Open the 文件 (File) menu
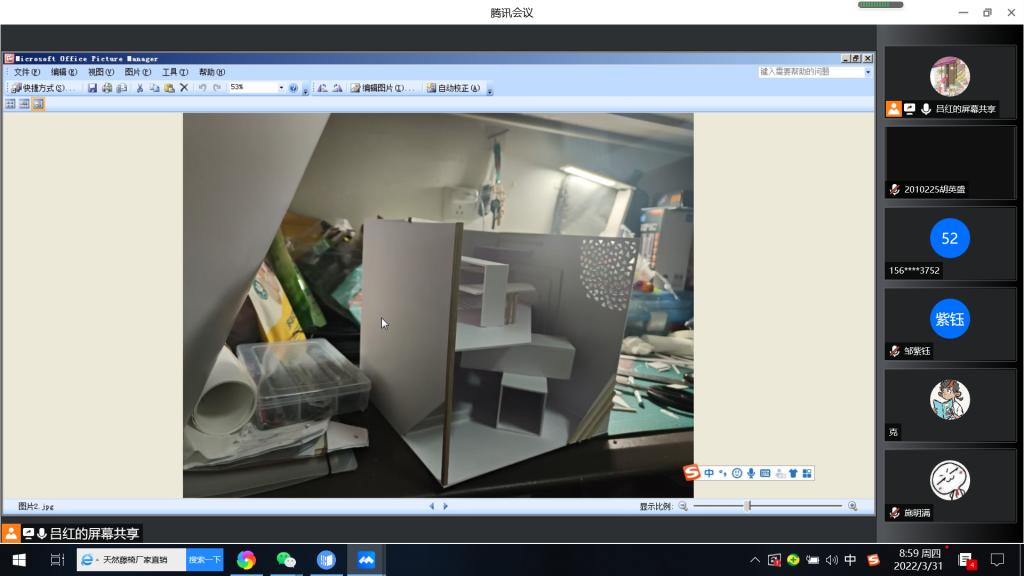 tap(27, 72)
